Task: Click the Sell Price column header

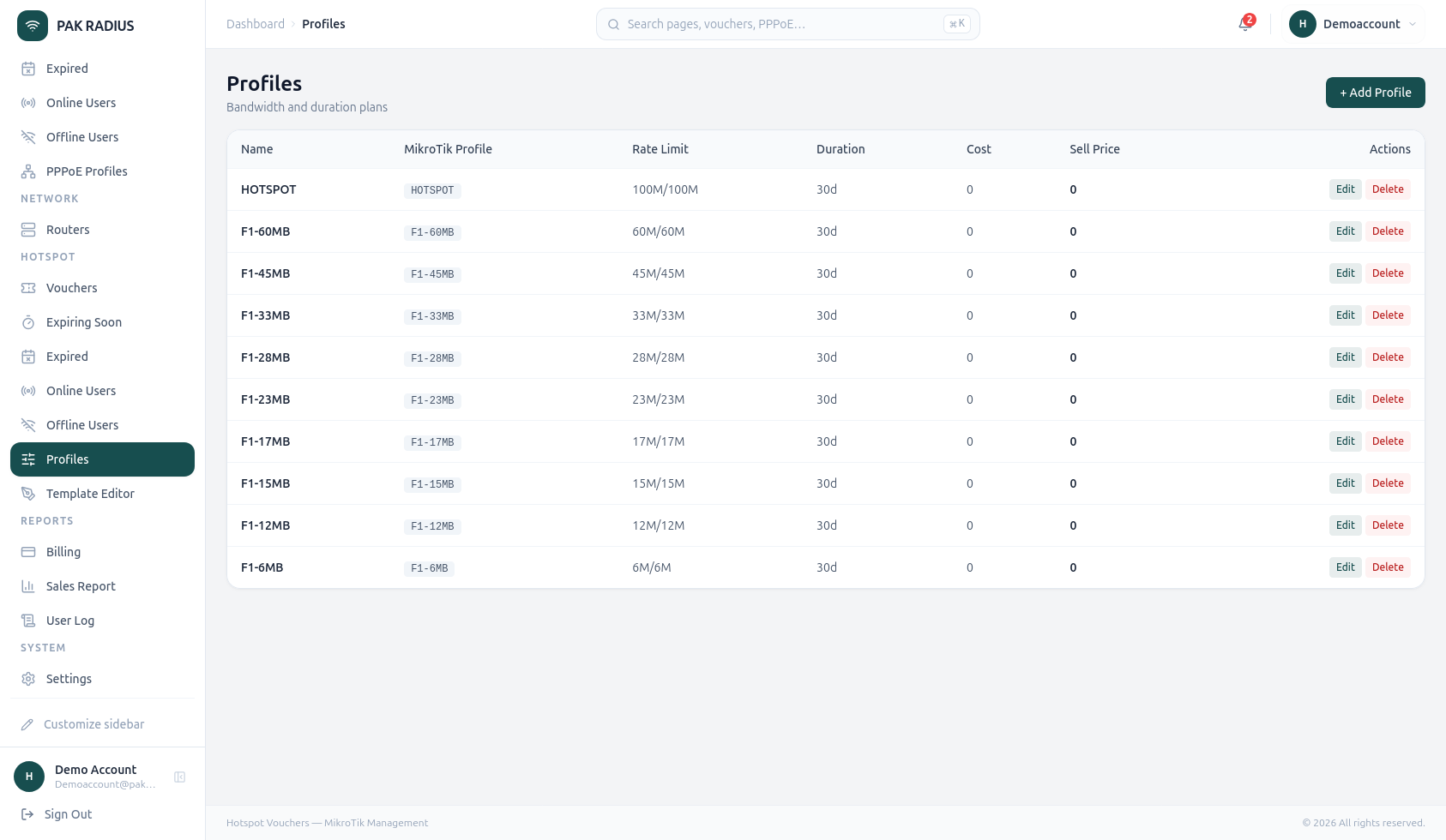Action: (1094, 149)
